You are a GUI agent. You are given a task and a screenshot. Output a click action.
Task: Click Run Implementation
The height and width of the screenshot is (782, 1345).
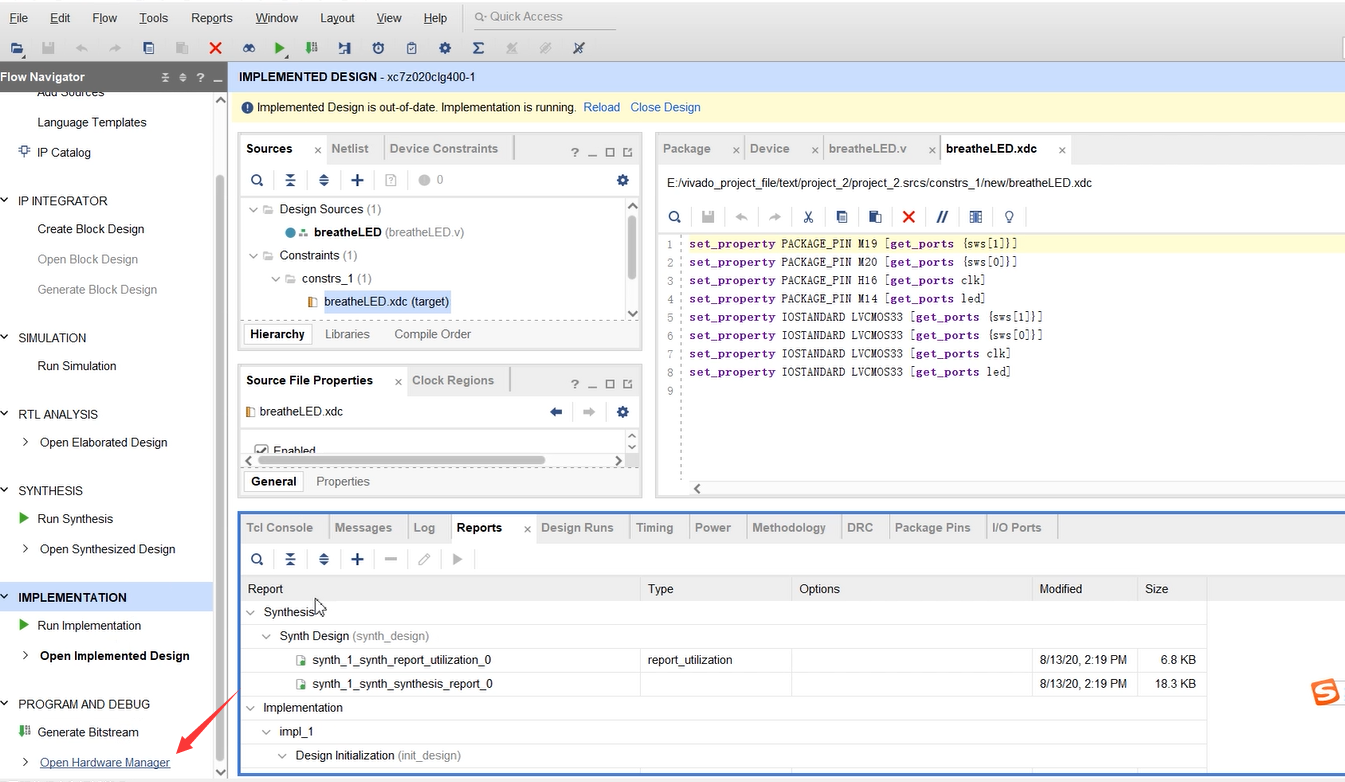tap(89, 625)
